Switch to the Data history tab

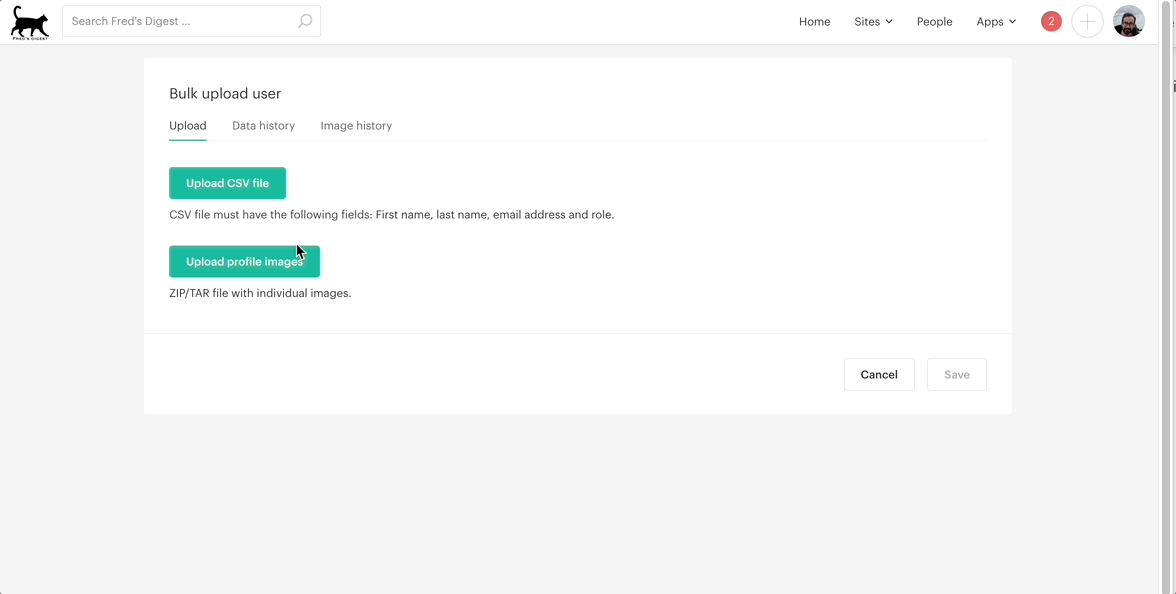[x=263, y=126]
